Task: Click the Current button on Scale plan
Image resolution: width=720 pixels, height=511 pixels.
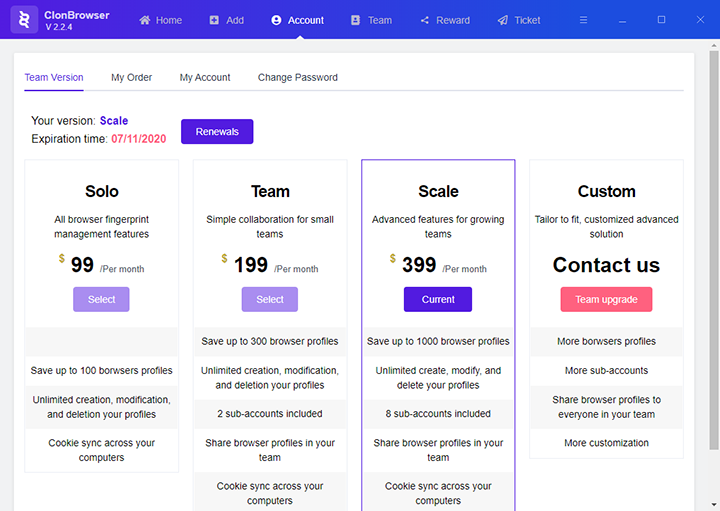Action: click(x=438, y=299)
